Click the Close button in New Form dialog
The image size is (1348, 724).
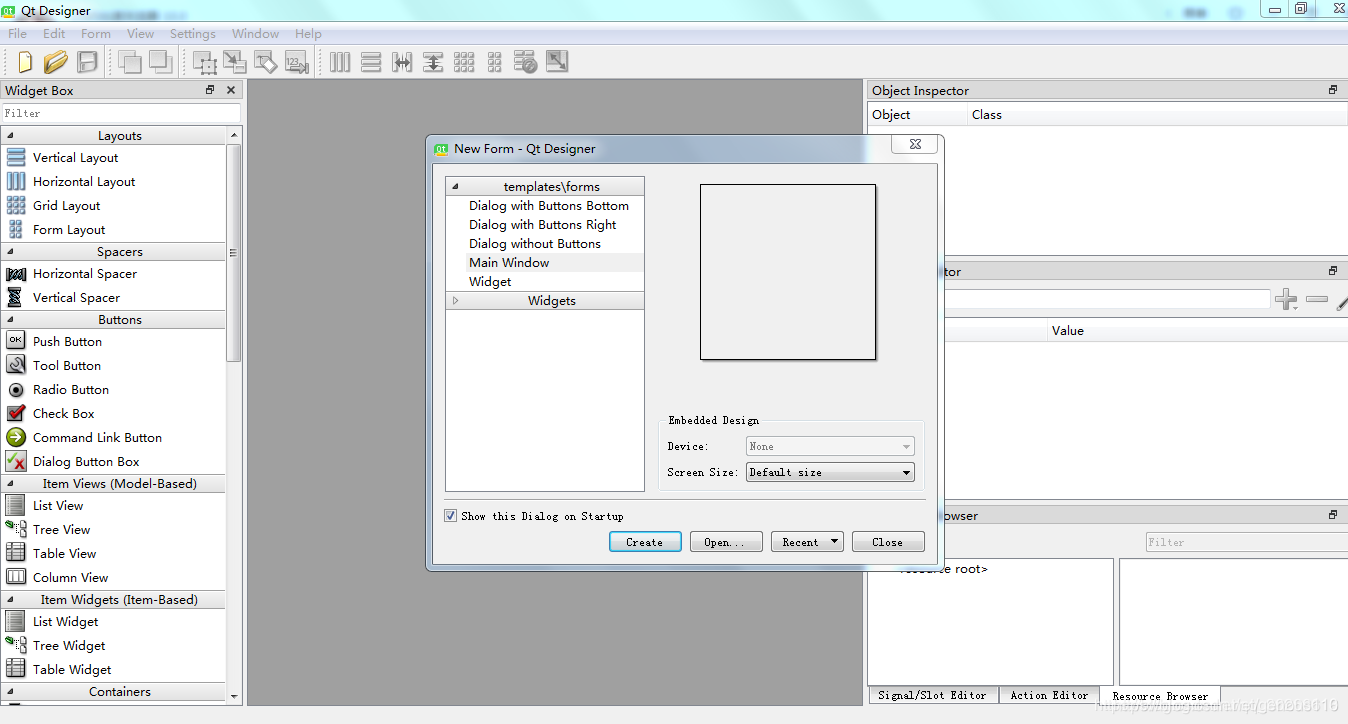pyautogui.click(x=888, y=542)
